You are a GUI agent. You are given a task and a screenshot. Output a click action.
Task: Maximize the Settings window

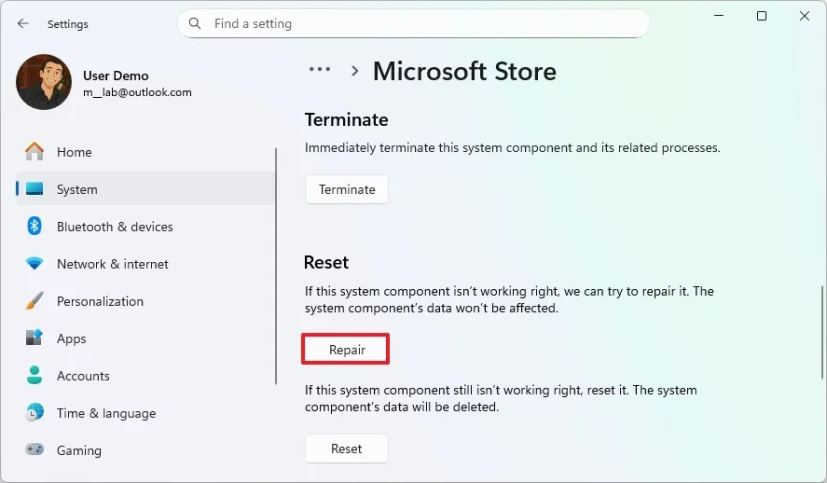click(762, 16)
